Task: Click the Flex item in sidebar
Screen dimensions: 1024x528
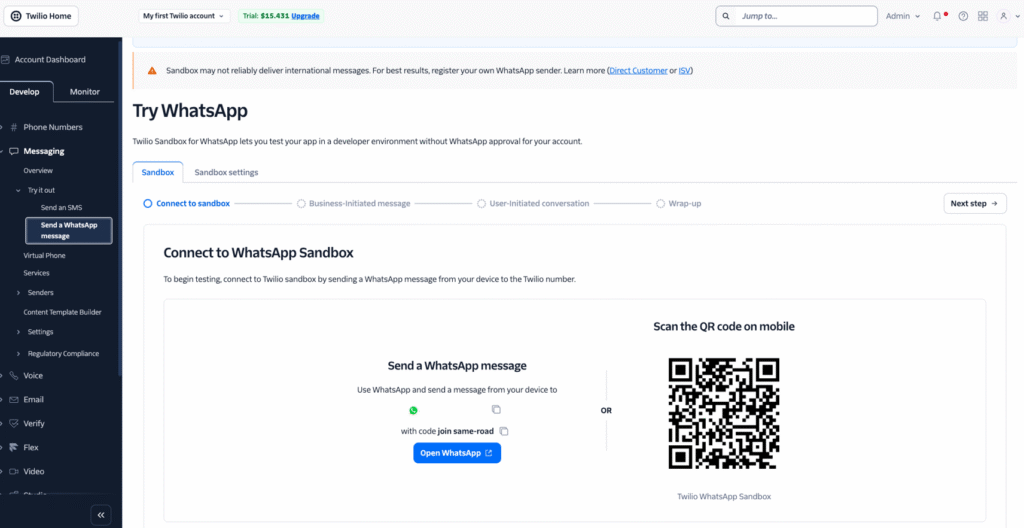Action: point(31,448)
